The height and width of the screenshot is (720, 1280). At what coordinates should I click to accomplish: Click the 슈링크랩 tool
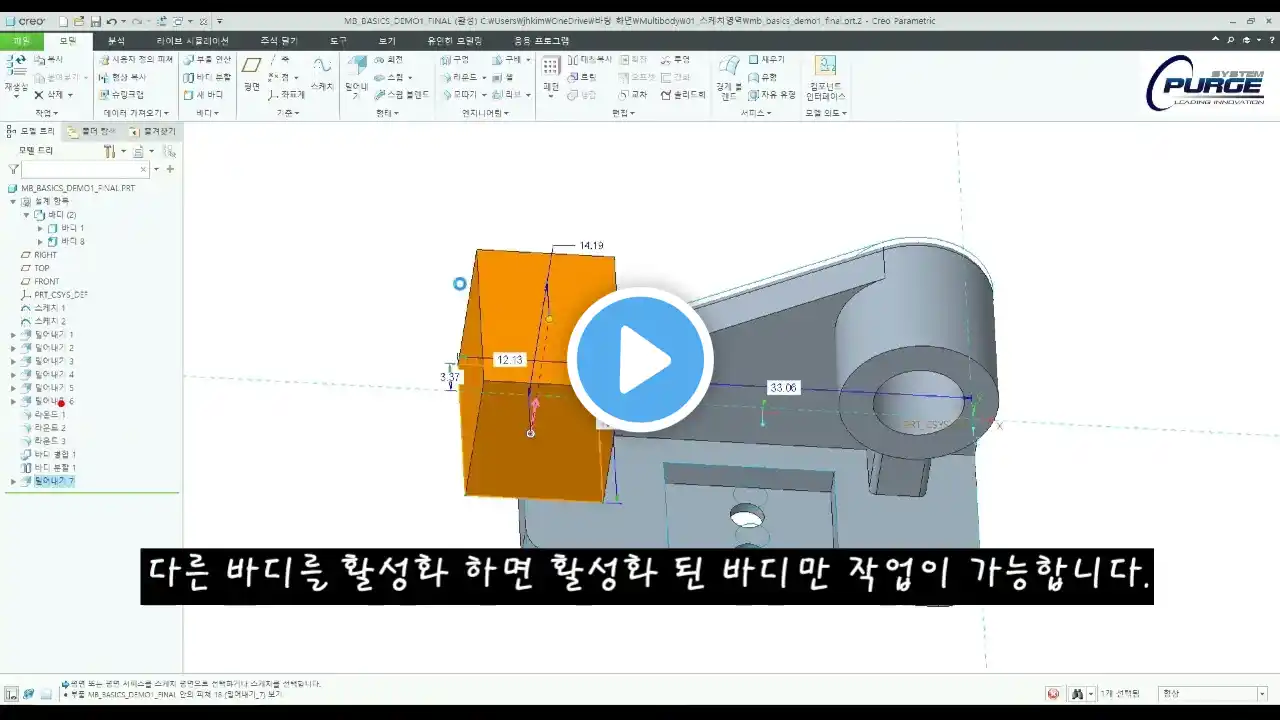[x=121, y=94]
